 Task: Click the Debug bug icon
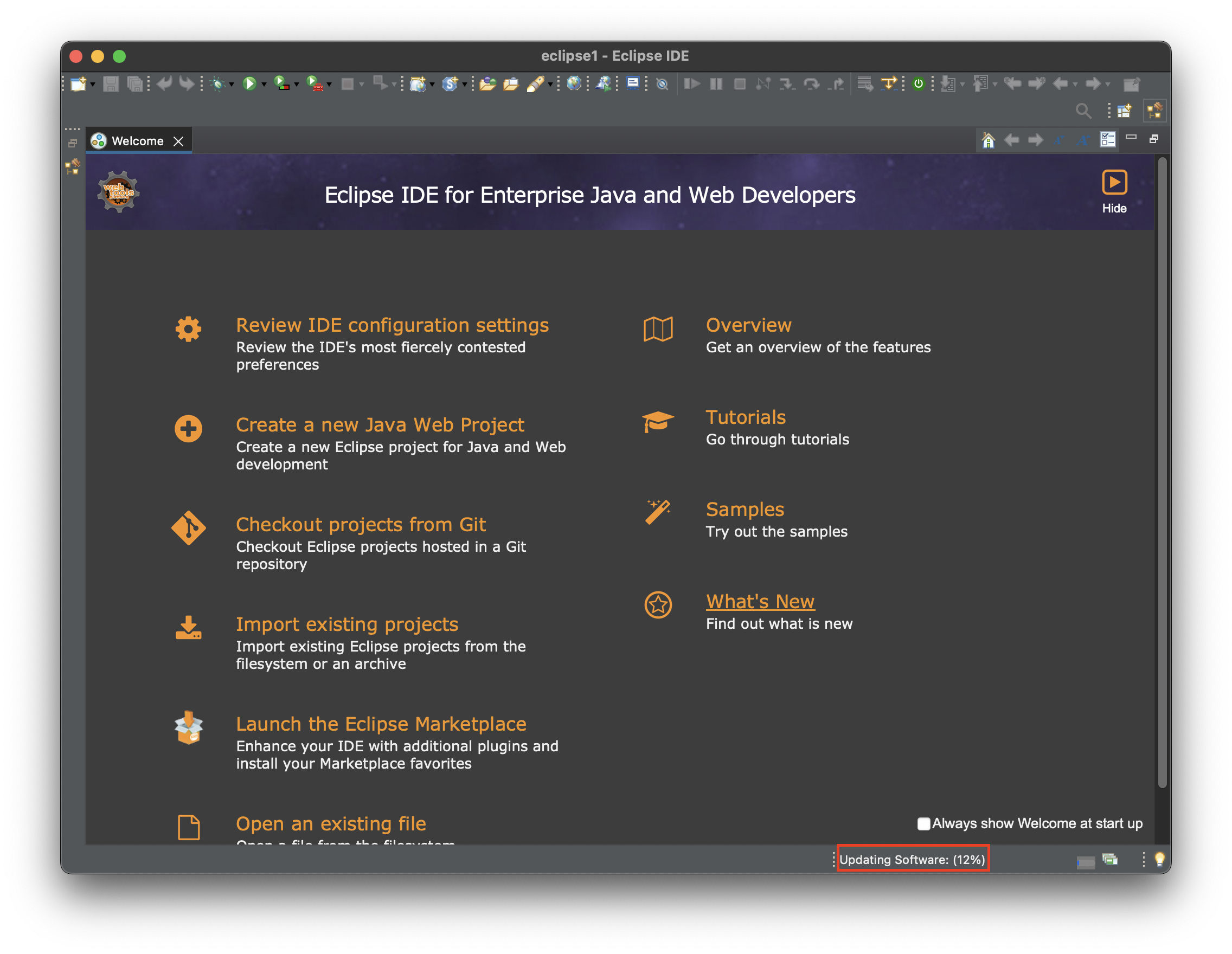(217, 84)
